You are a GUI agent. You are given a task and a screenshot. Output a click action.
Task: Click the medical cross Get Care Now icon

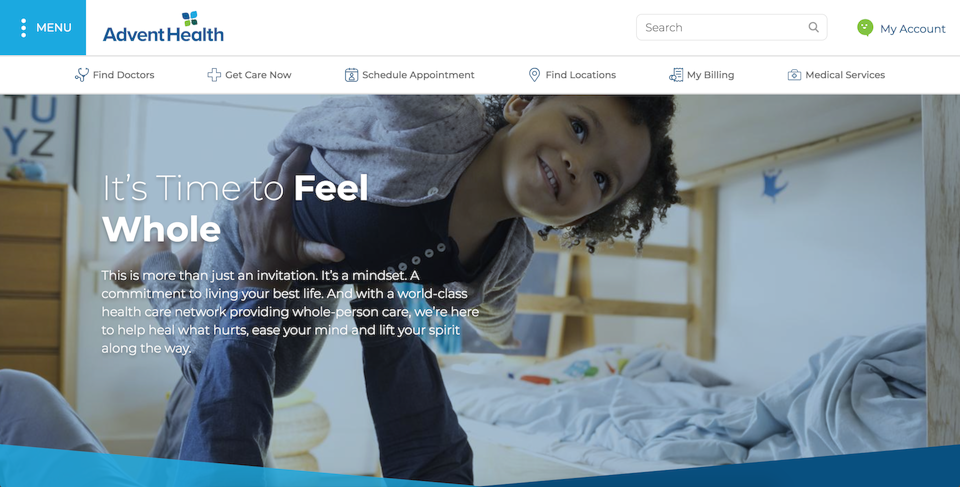coord(214,75)
